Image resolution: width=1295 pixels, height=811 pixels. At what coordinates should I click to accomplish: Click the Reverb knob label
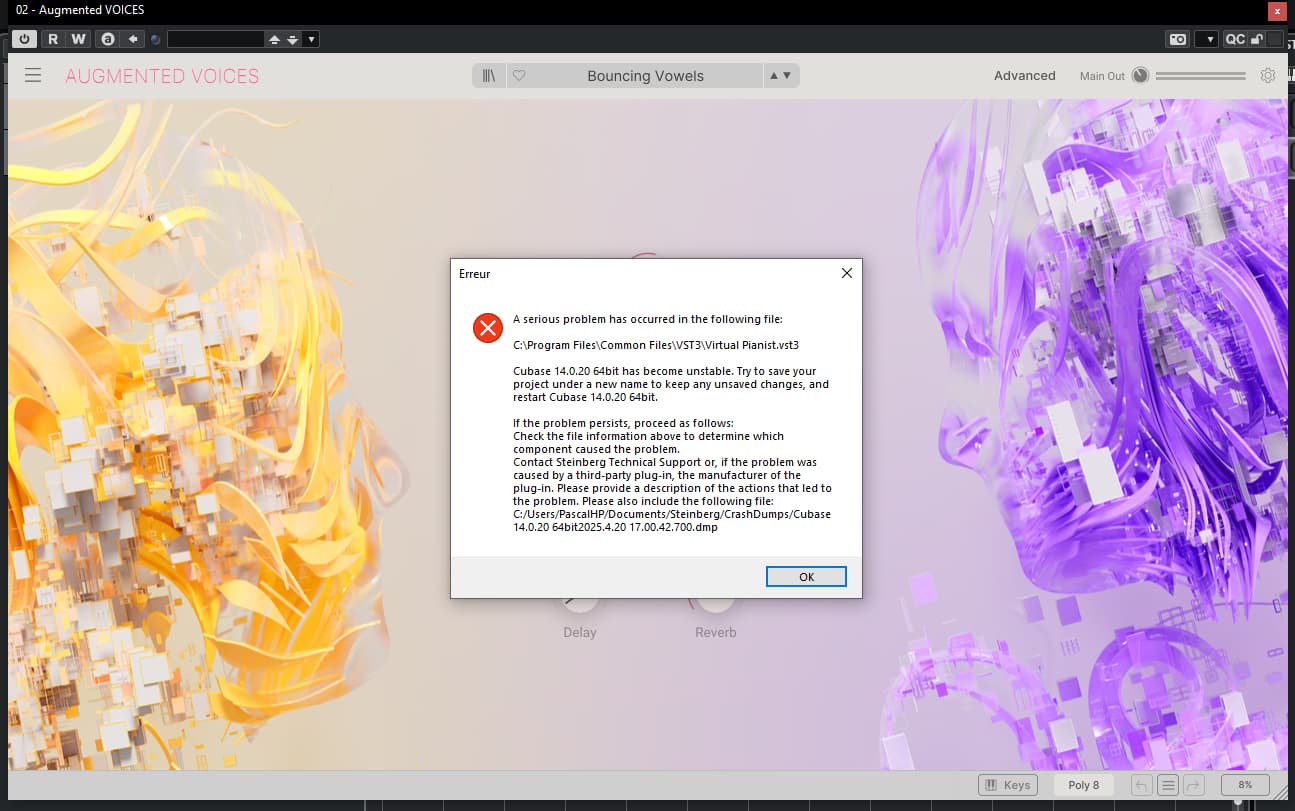[x=715, y=632]
